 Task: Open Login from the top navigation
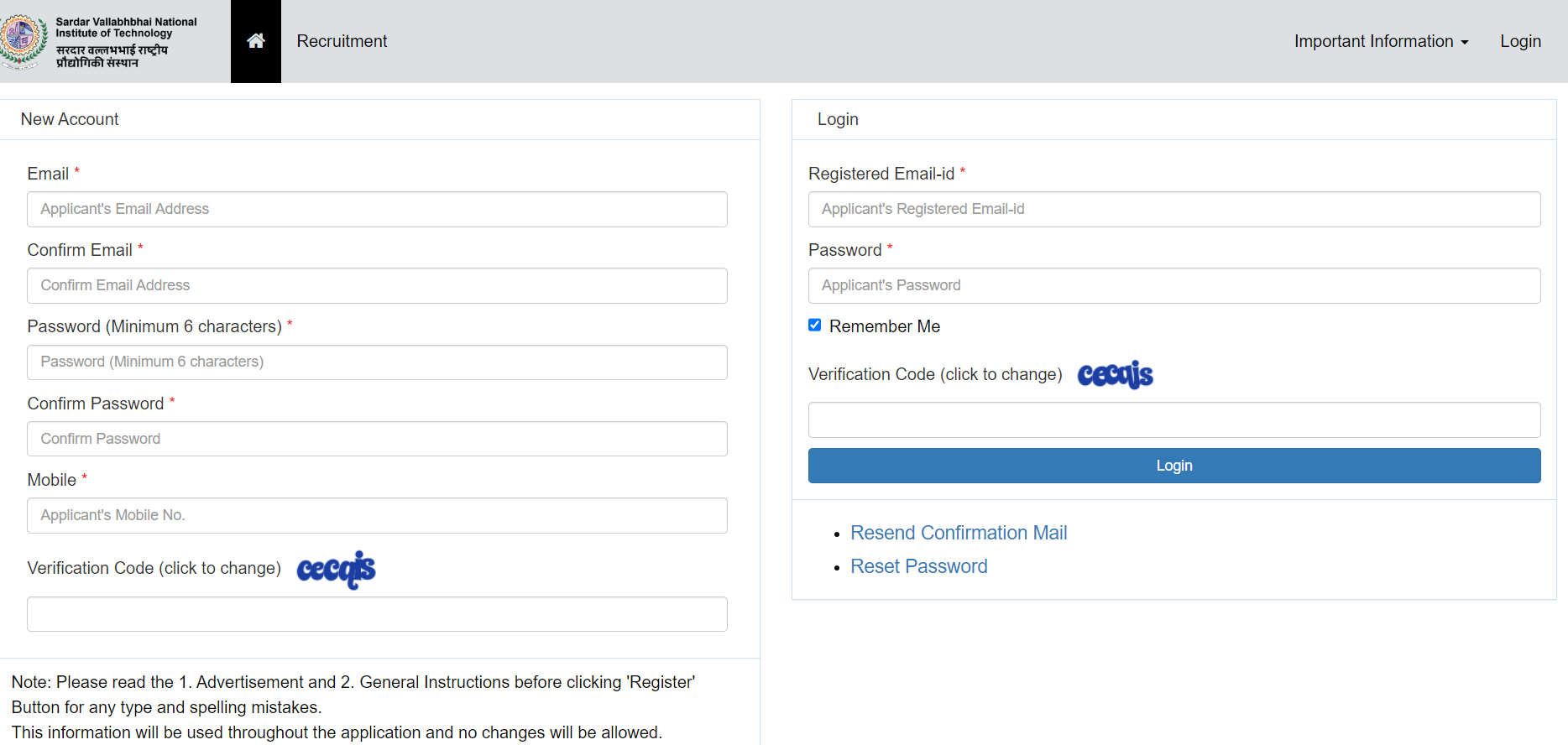pyautogui.click(x=1520, y=41)
